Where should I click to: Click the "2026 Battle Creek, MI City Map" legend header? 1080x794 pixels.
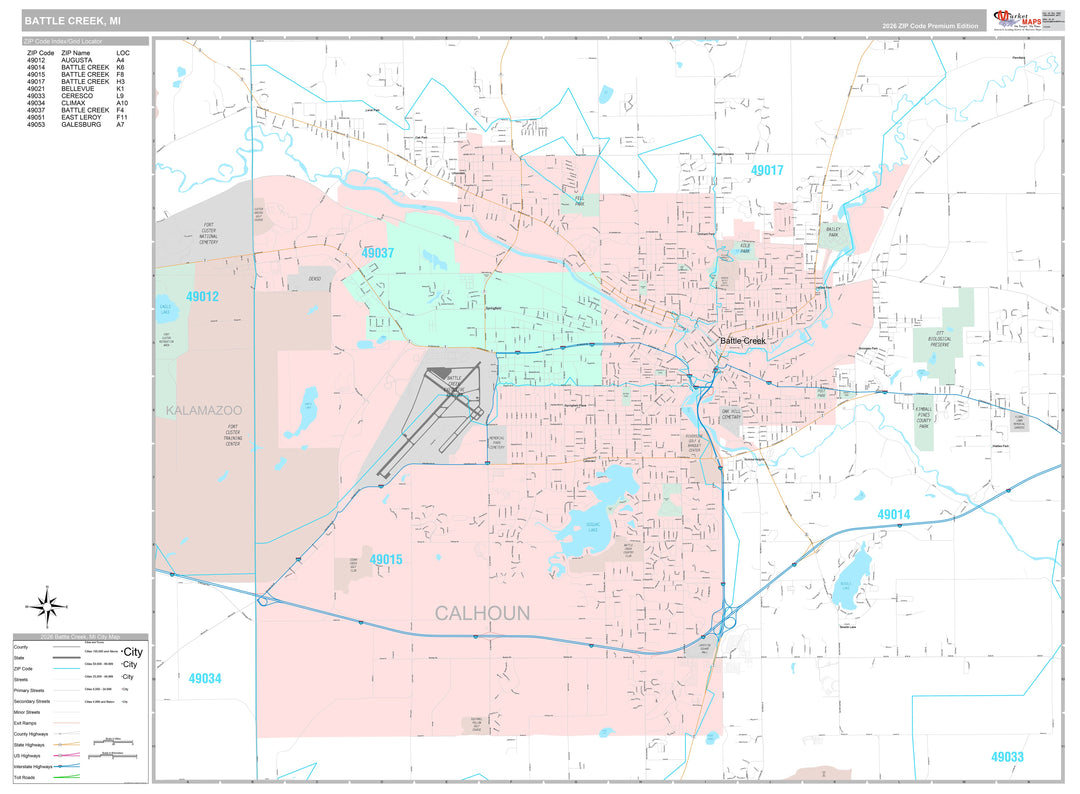pos(80,637)
